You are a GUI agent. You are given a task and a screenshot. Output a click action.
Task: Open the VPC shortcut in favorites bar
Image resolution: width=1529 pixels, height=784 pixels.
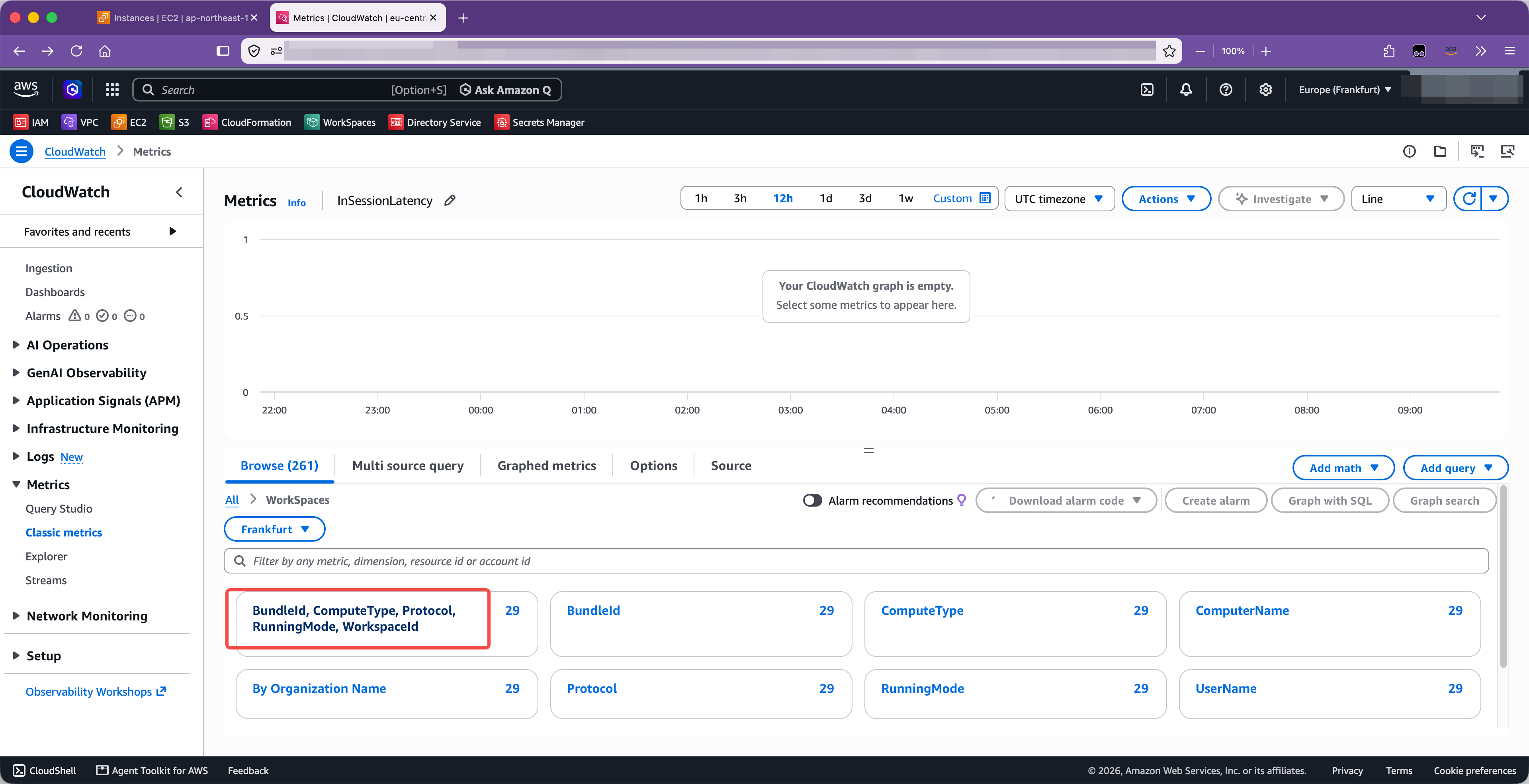[80, 122]
